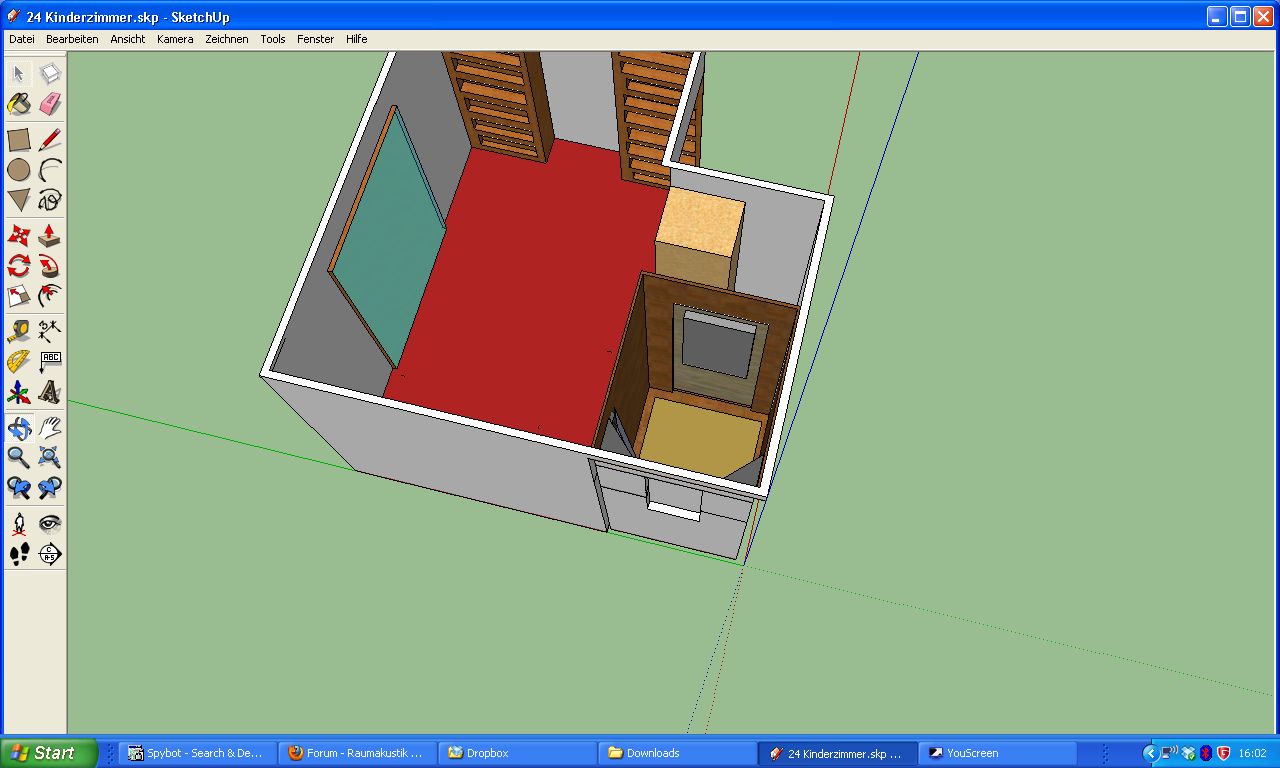1280x768 pixels.
Task: Switch to Spybot - Search & Destroy taskbar button
Action: point(197,753)
